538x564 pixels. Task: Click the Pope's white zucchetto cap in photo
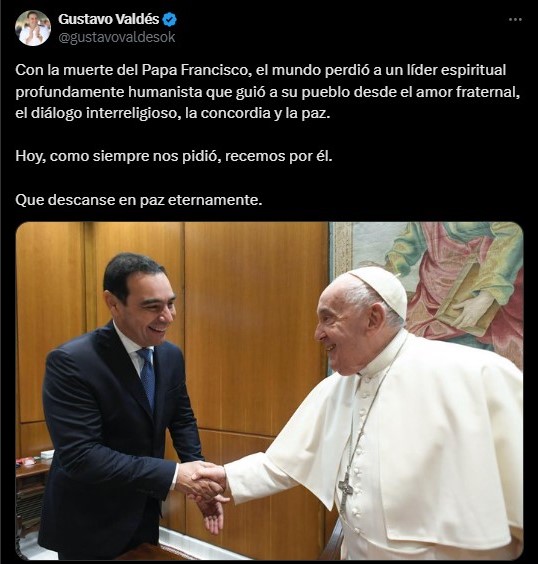tap(379, 290)
